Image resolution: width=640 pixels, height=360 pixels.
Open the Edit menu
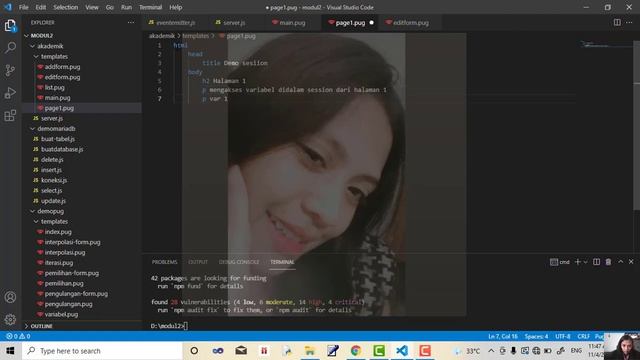[x=41, y=7]
